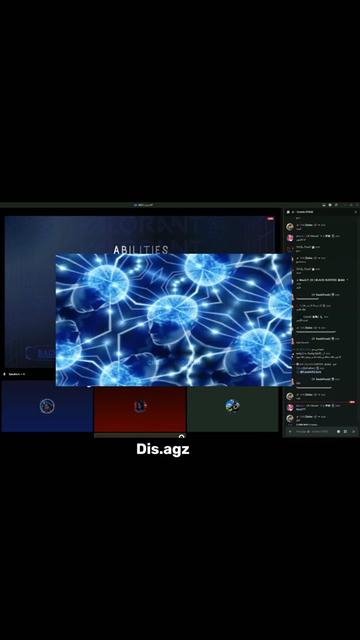
Task: Toggle the members chevron below the participant tiles
Action: (x=181, y=436)
